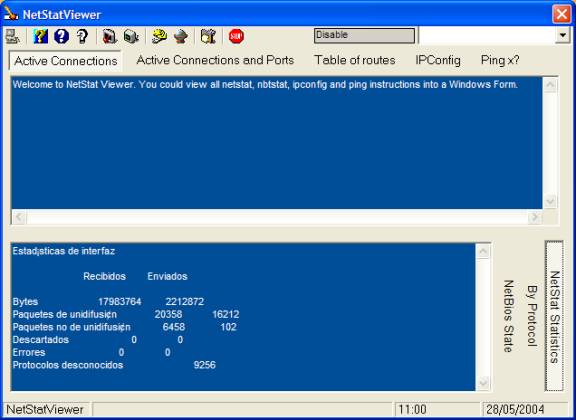Click the green monitor toolbar icon
576x420 pixels.
(x=131, y=36)
